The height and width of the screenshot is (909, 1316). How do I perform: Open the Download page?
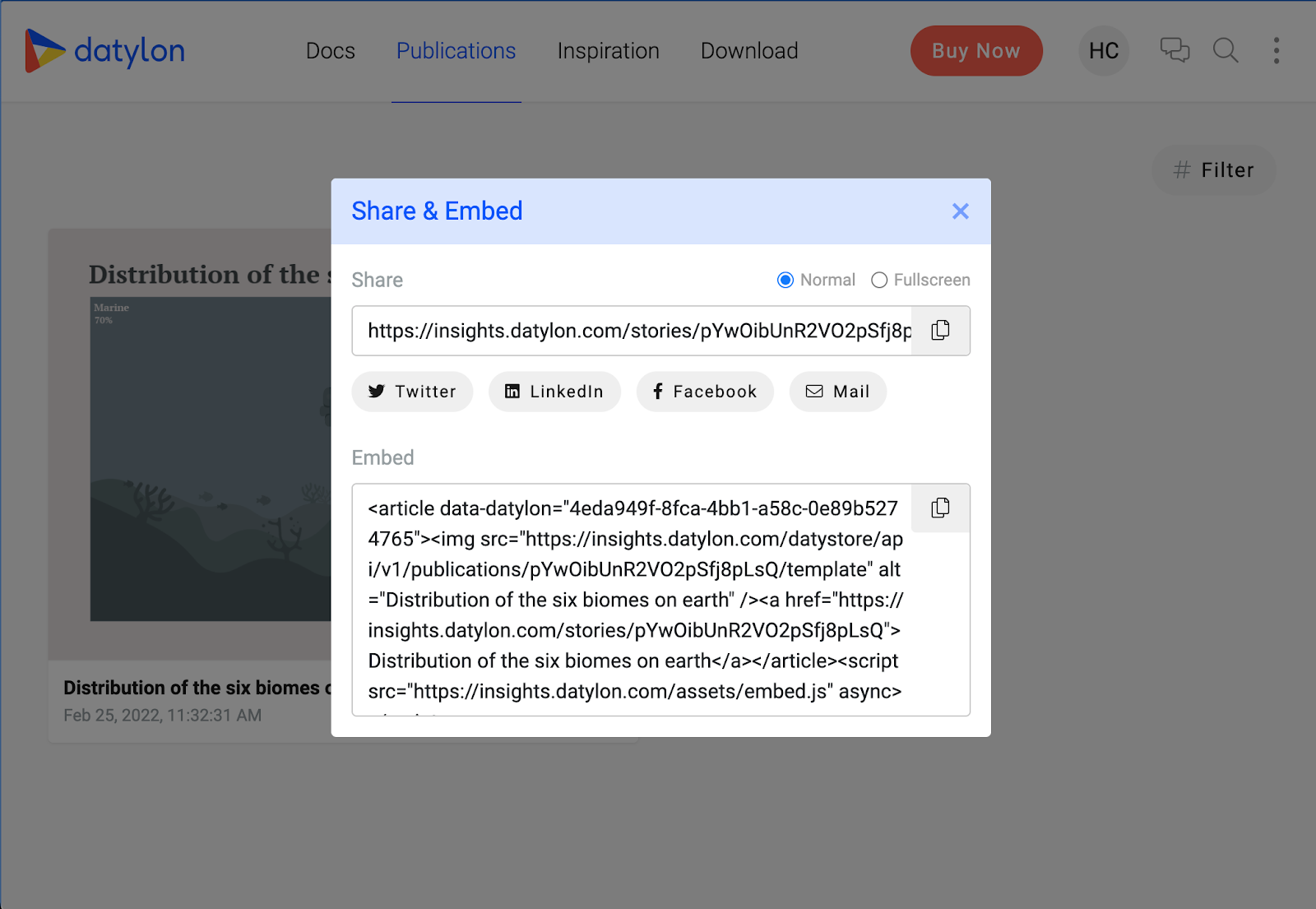[749, 51]
